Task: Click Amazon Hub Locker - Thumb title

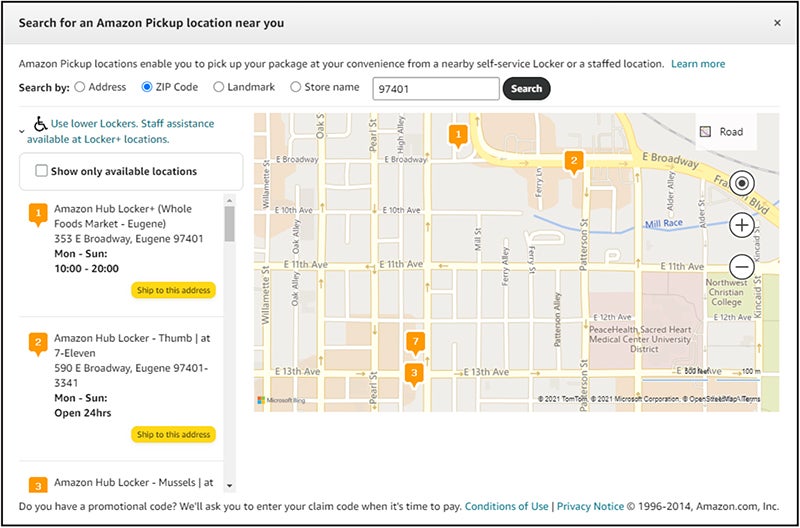Action: click(132, 345)
